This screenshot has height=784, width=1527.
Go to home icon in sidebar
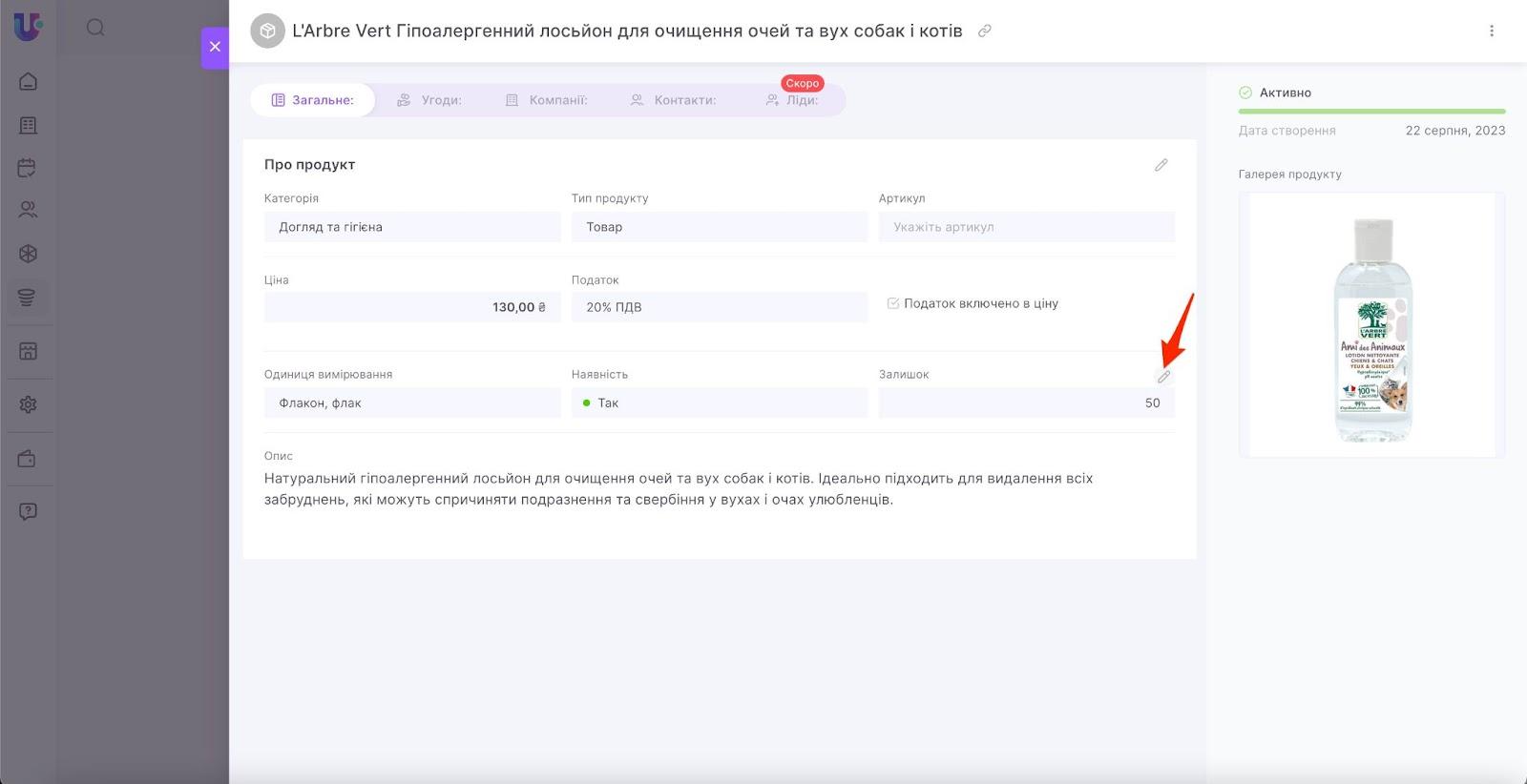[x=28, y=81]
